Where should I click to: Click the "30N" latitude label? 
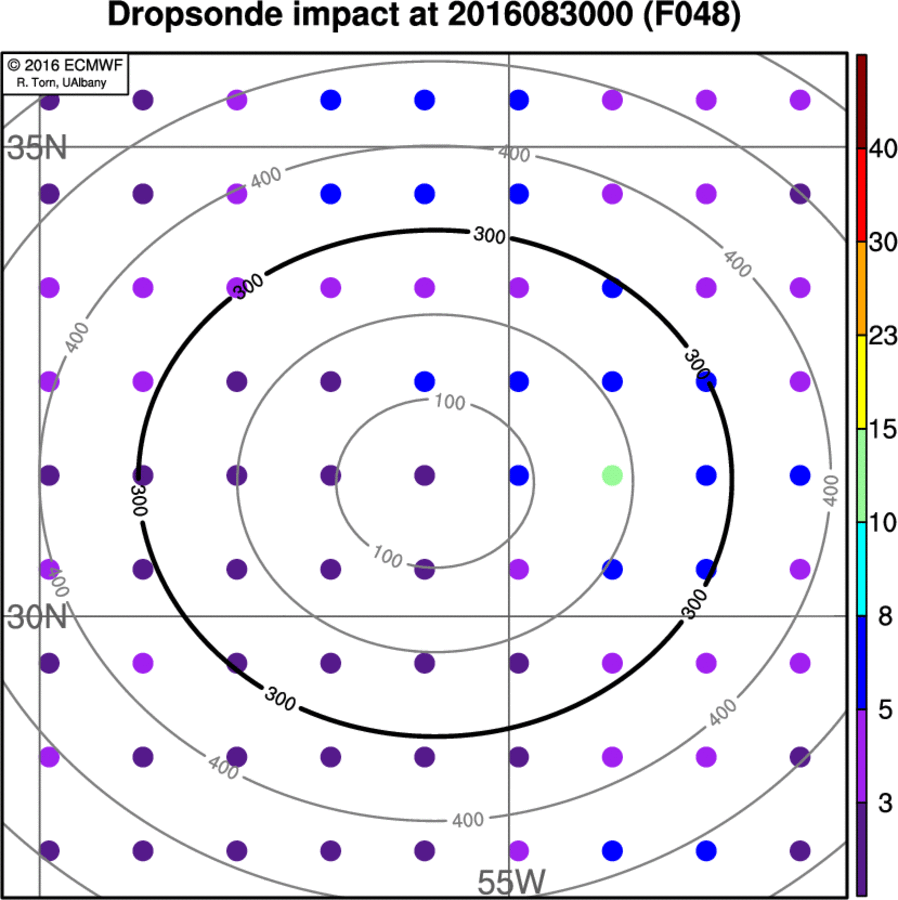[x=37, y=618]
